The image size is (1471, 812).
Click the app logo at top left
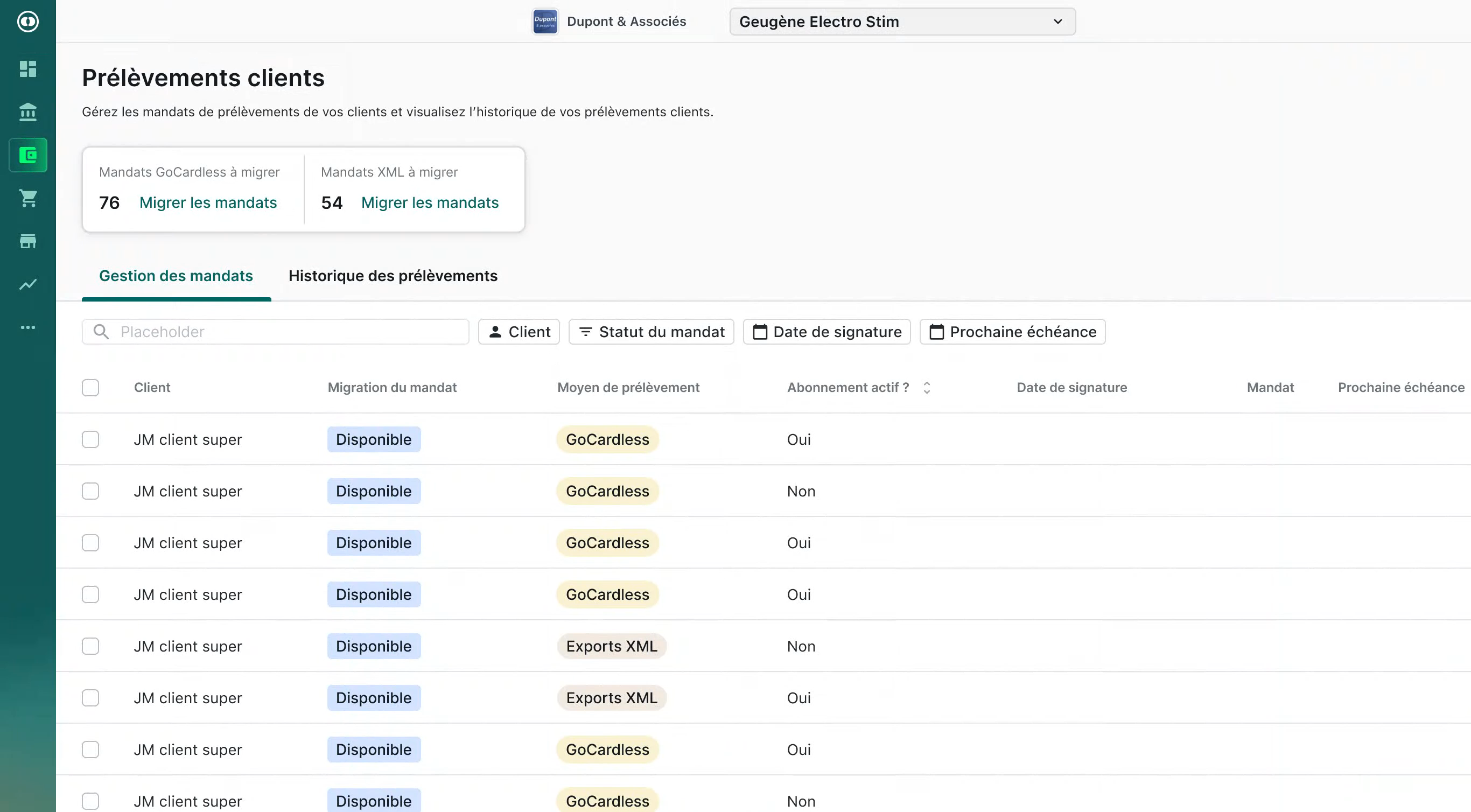click(x=28, y=22)
